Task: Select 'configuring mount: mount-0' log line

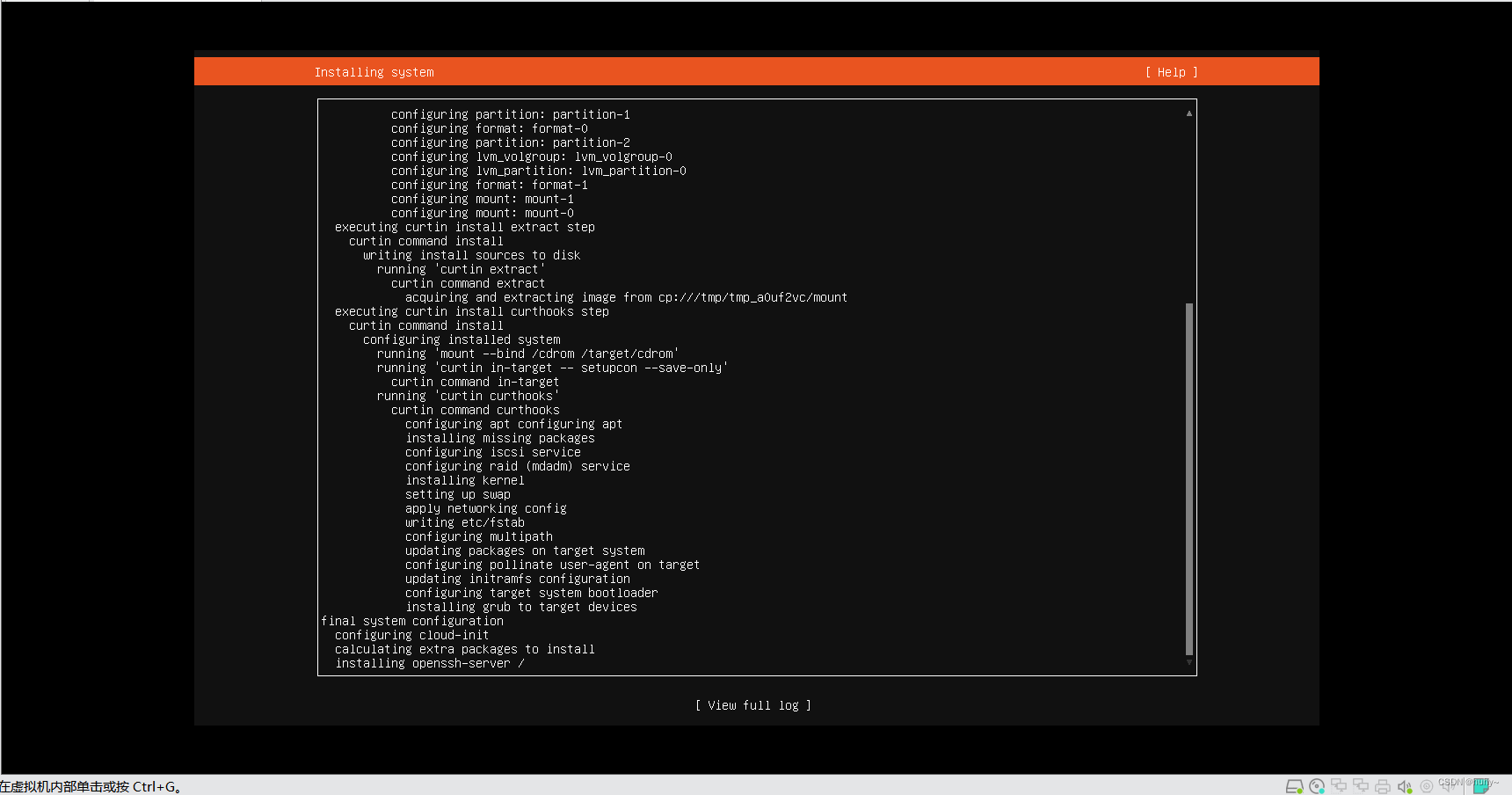Action: tap(482, 213)
